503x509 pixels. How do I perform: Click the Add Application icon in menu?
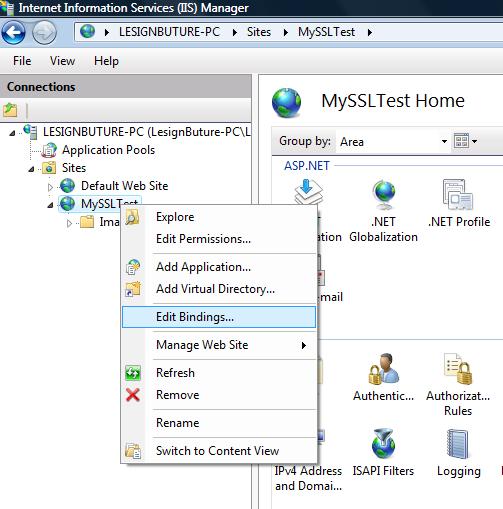point(133,267)
